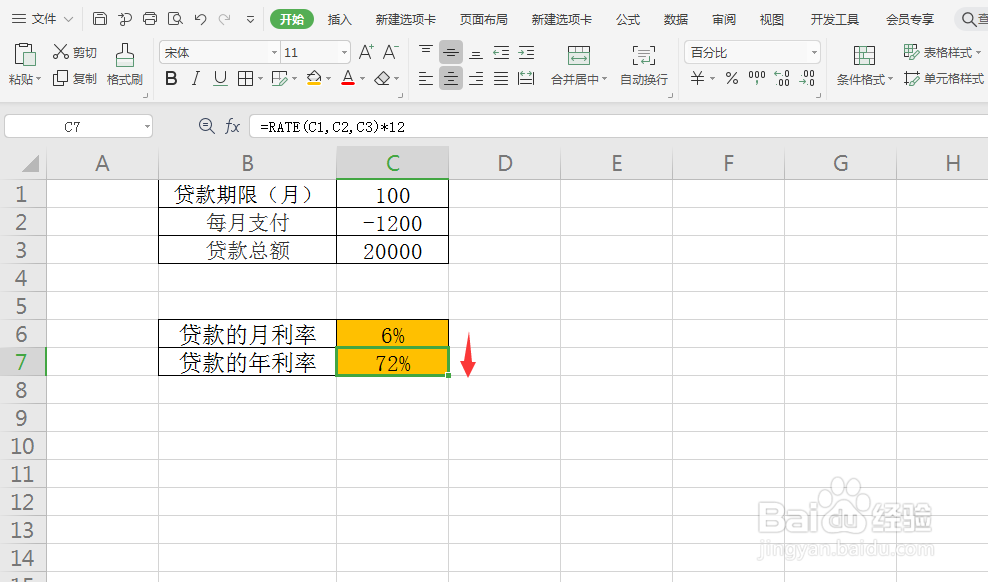Pick fill color bucket swatch
The image size is (988, 582).
click(314, 79)
